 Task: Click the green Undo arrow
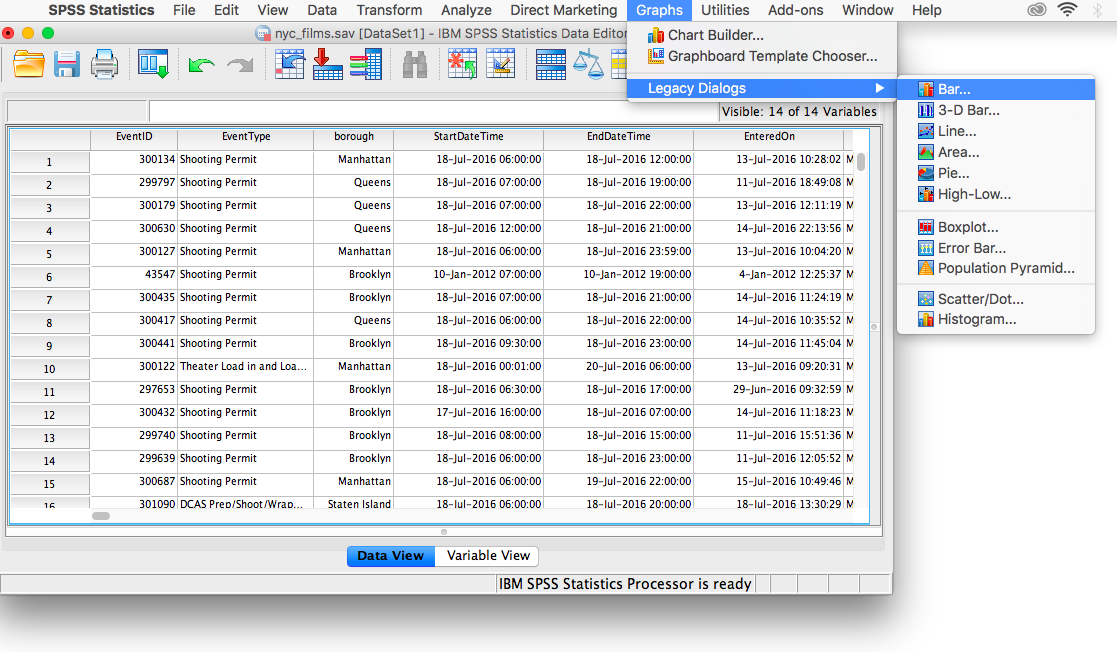coord(202,66)
